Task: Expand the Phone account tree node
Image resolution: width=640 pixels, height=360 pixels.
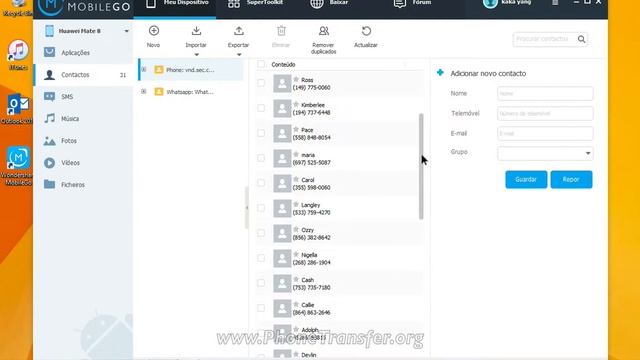Action: pos(144,69)
